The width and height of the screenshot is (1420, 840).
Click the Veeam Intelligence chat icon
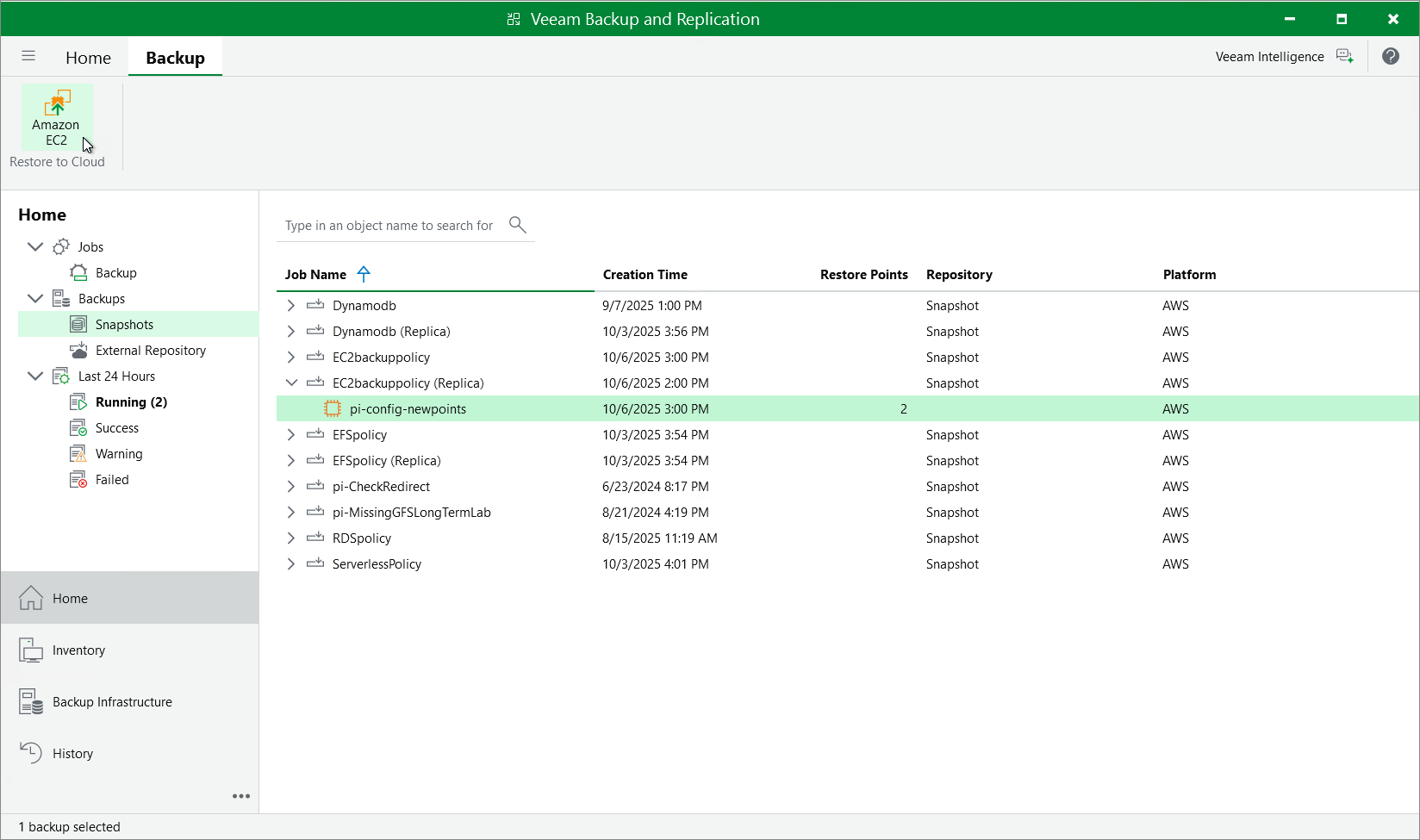point(1344,55)
